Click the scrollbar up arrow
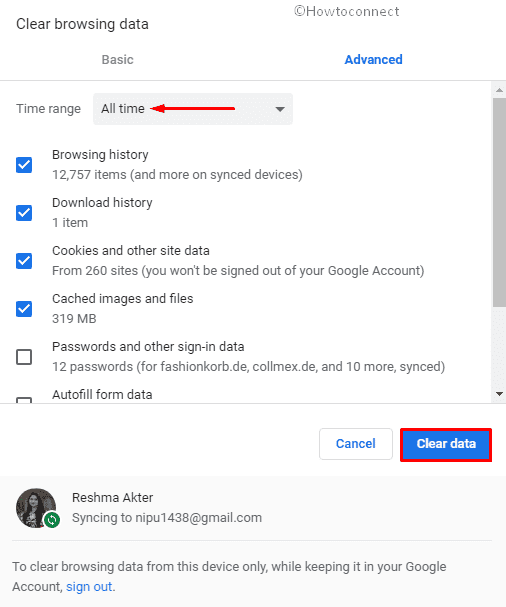 pyautogui.click(x=499, y=90)
